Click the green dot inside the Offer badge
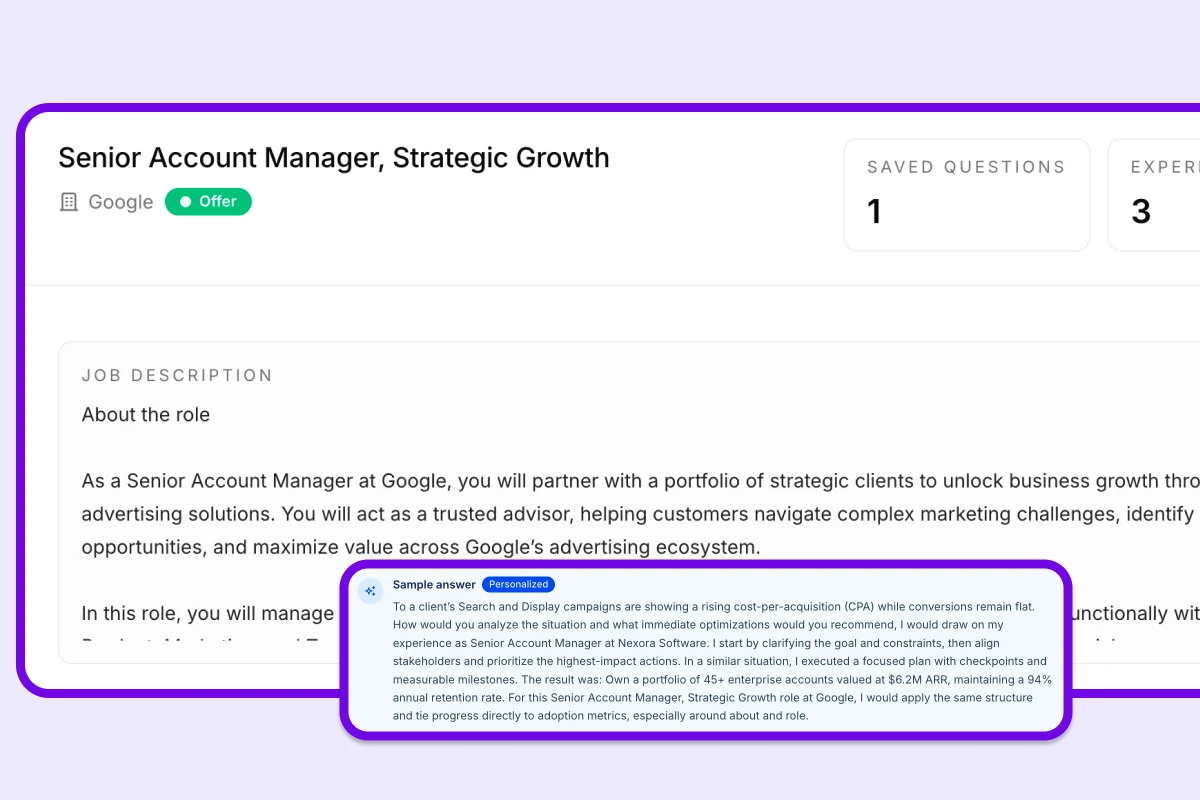 pyautogui.click(x=185, y=201)
